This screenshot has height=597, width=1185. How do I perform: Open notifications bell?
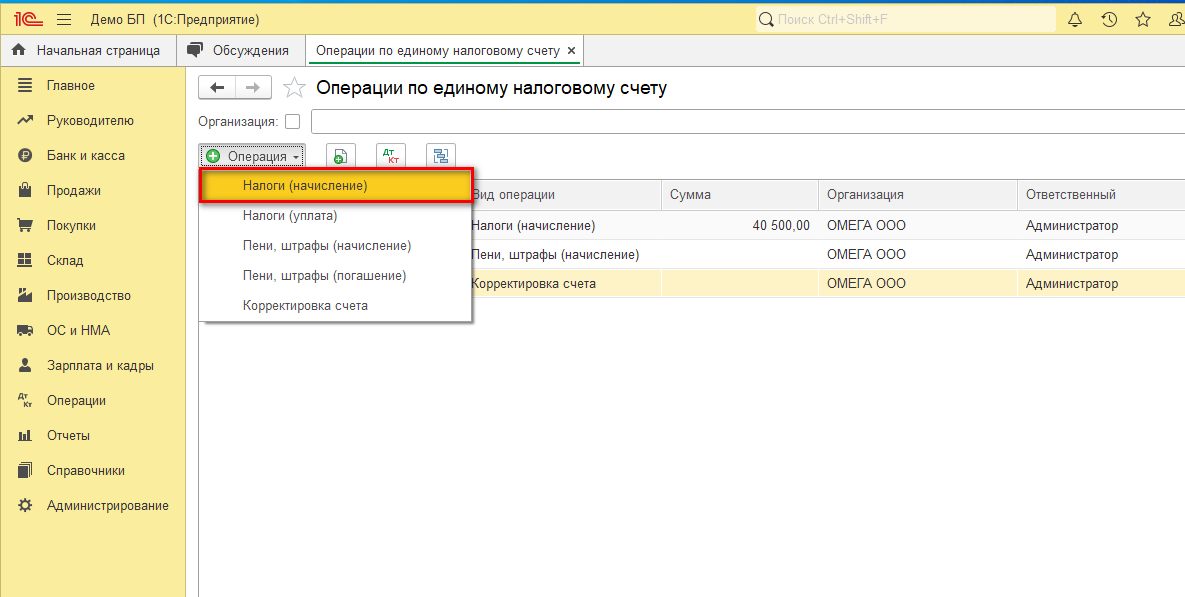[1075, 20]
